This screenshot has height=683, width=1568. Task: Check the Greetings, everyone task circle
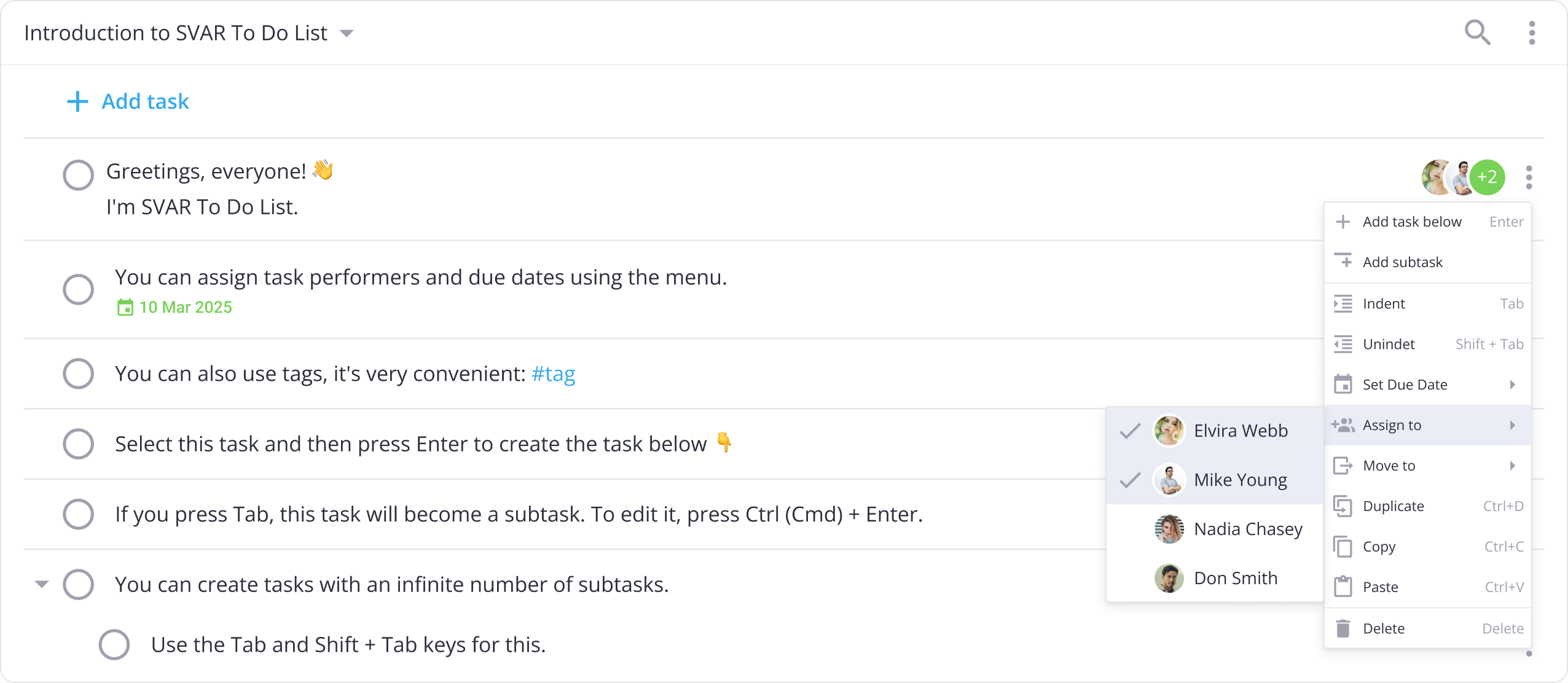click(78, 176)
